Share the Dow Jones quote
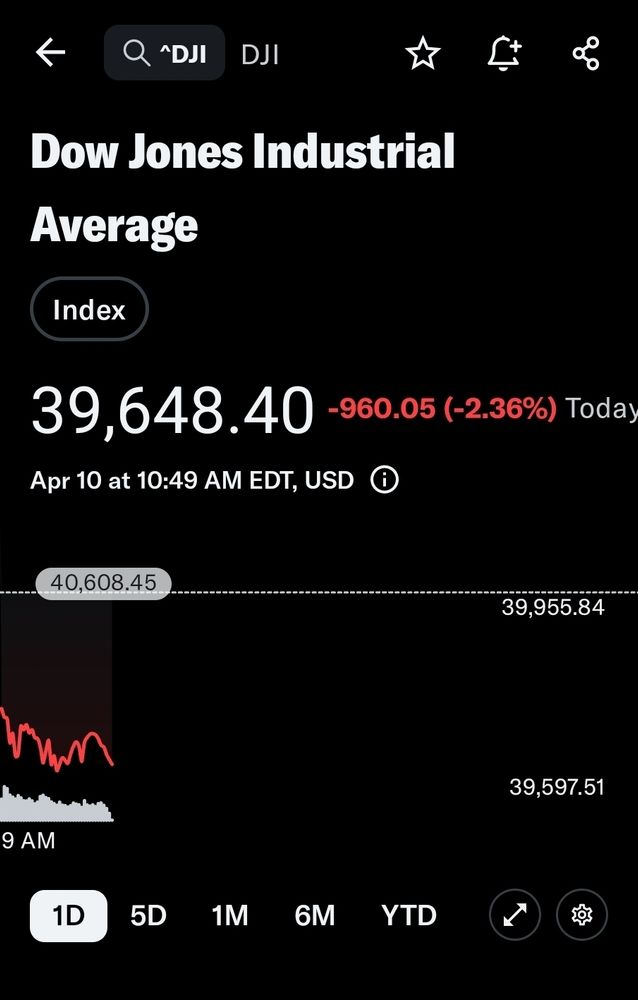The height and width of the screenshot is (1000, 638). (586, 53)
